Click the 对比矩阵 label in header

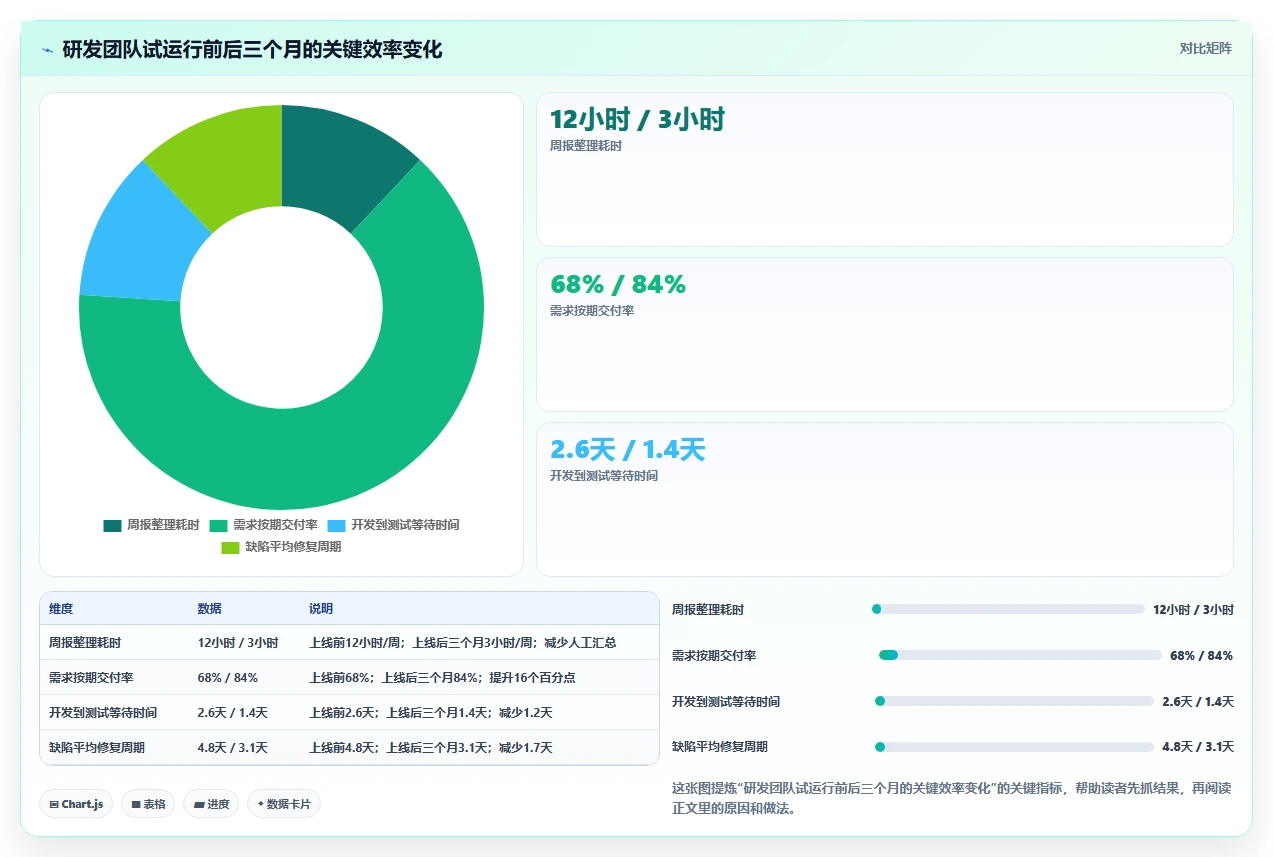tap(1206, 48)
